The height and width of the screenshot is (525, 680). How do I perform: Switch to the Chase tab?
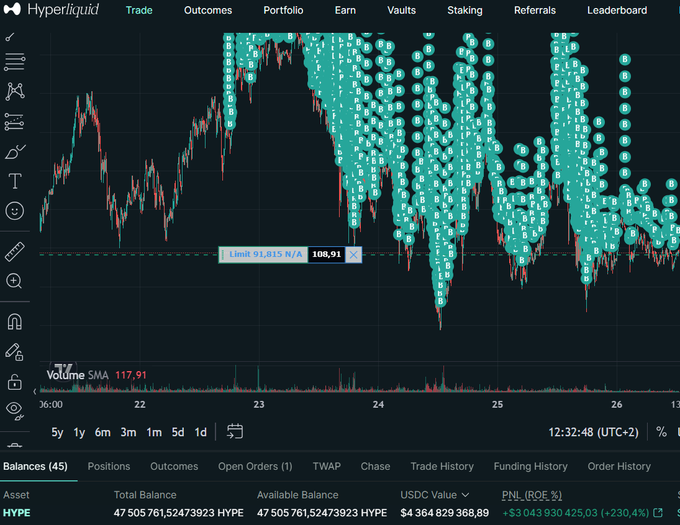click(375, 466)
